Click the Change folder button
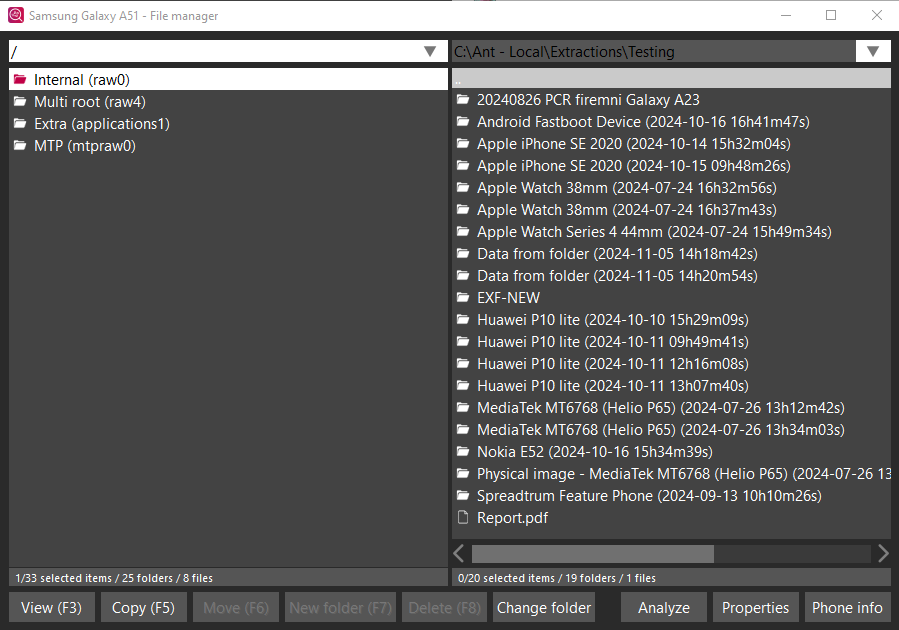The image size is (899, 630). point(544,607)
